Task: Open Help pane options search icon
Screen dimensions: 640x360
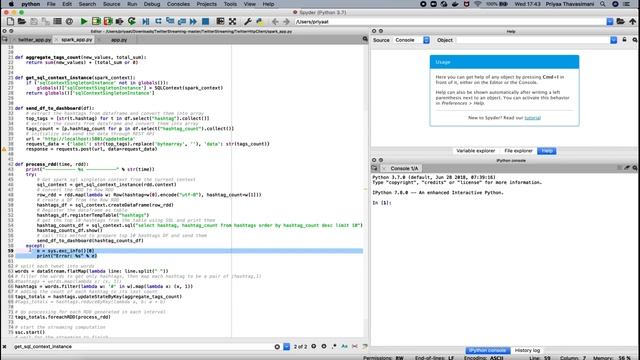Action: pyautogui.click(x=635, y=40)
